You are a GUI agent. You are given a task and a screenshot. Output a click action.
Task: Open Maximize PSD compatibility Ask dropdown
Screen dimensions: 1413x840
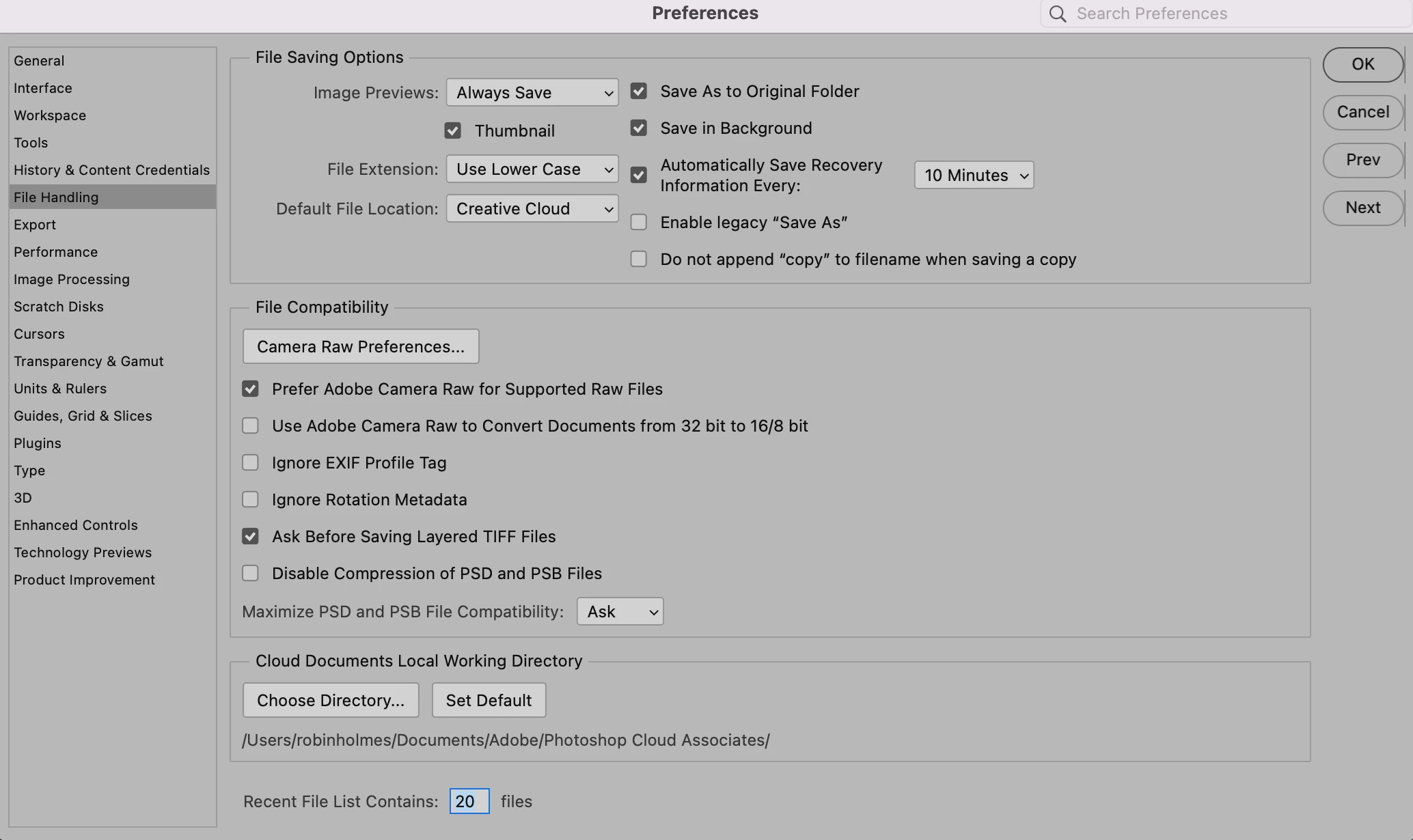pyautogui.click(x=620, y=612)
